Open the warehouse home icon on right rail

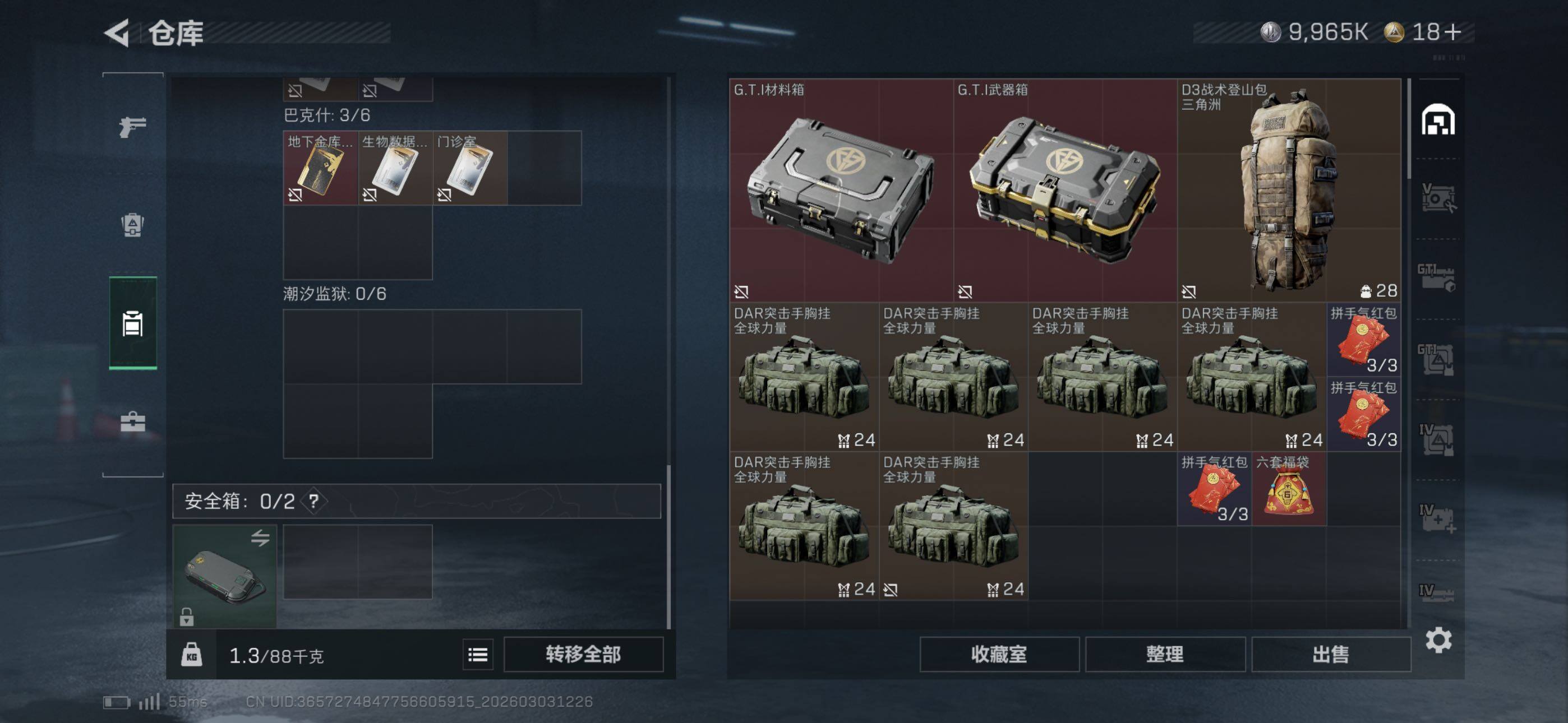tap(1438, 120)
